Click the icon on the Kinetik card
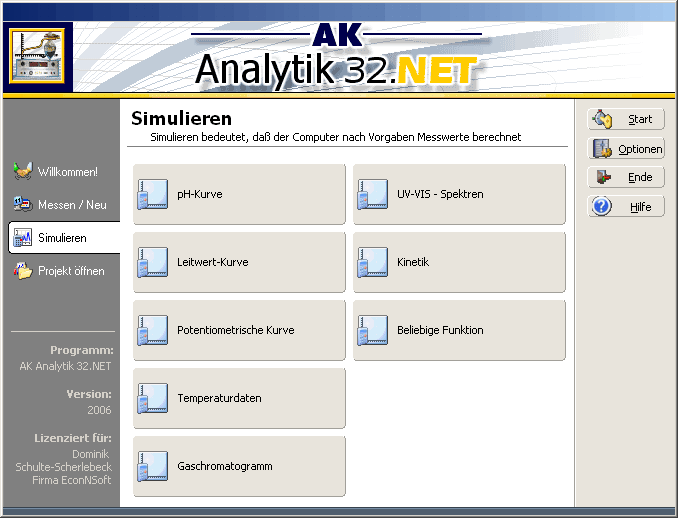Image resolution: width=678 pixels, height=518 pixels. click(x=373, y=262)
